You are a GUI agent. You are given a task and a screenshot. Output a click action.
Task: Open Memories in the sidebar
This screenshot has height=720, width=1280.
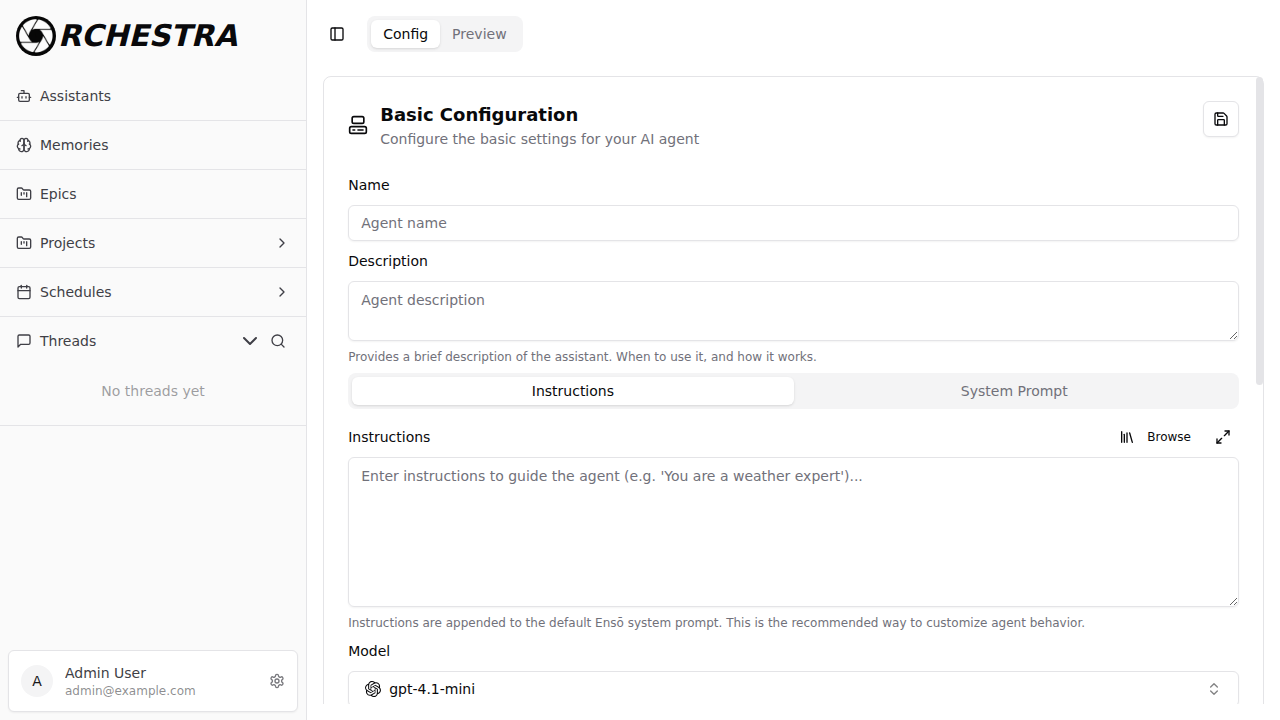click(x=153, y=145)
